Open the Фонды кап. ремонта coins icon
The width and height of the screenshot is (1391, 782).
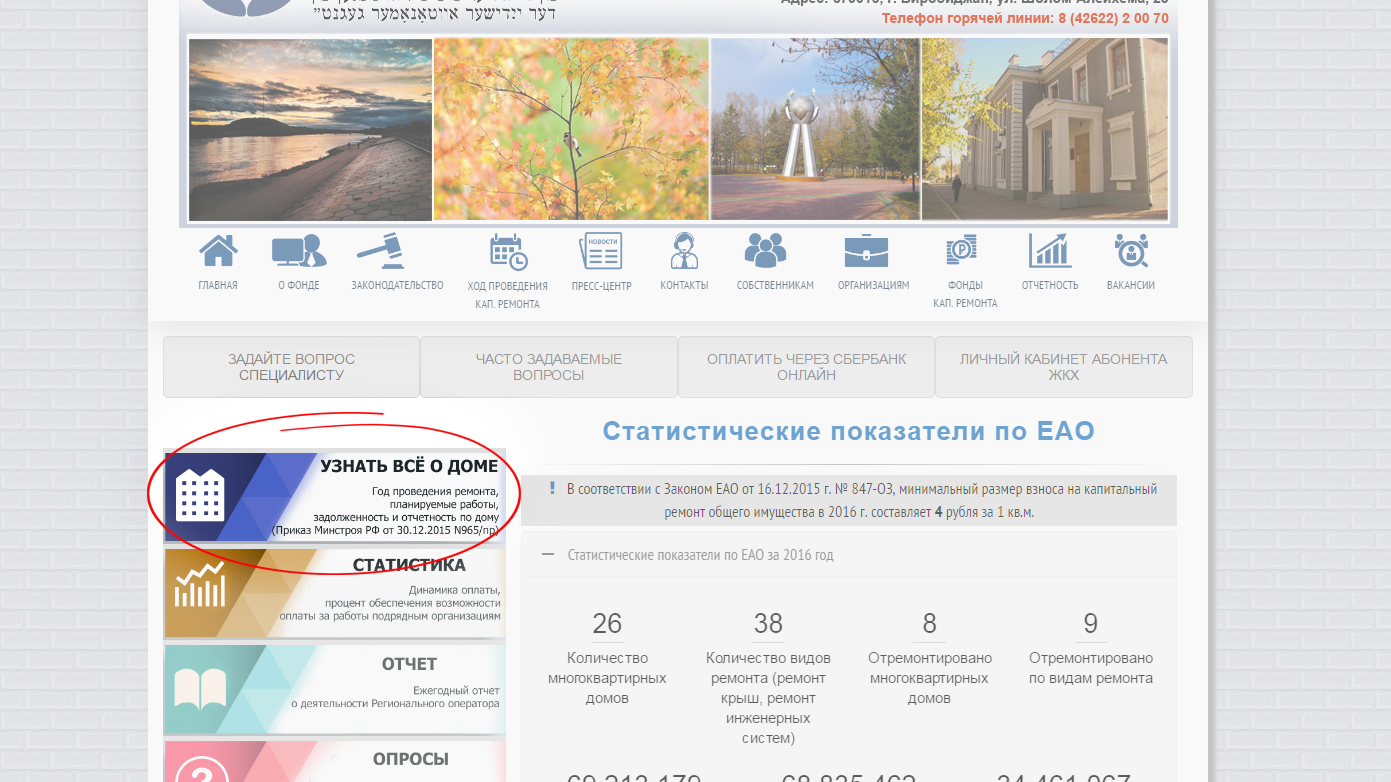pos(962,250)
